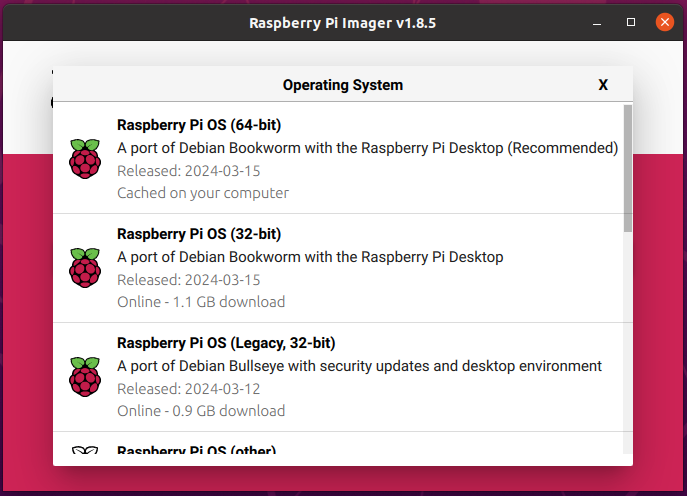Close the Raspberry Pi Imager window
Viewport: 687px width, 496px height.
(665, 22)
